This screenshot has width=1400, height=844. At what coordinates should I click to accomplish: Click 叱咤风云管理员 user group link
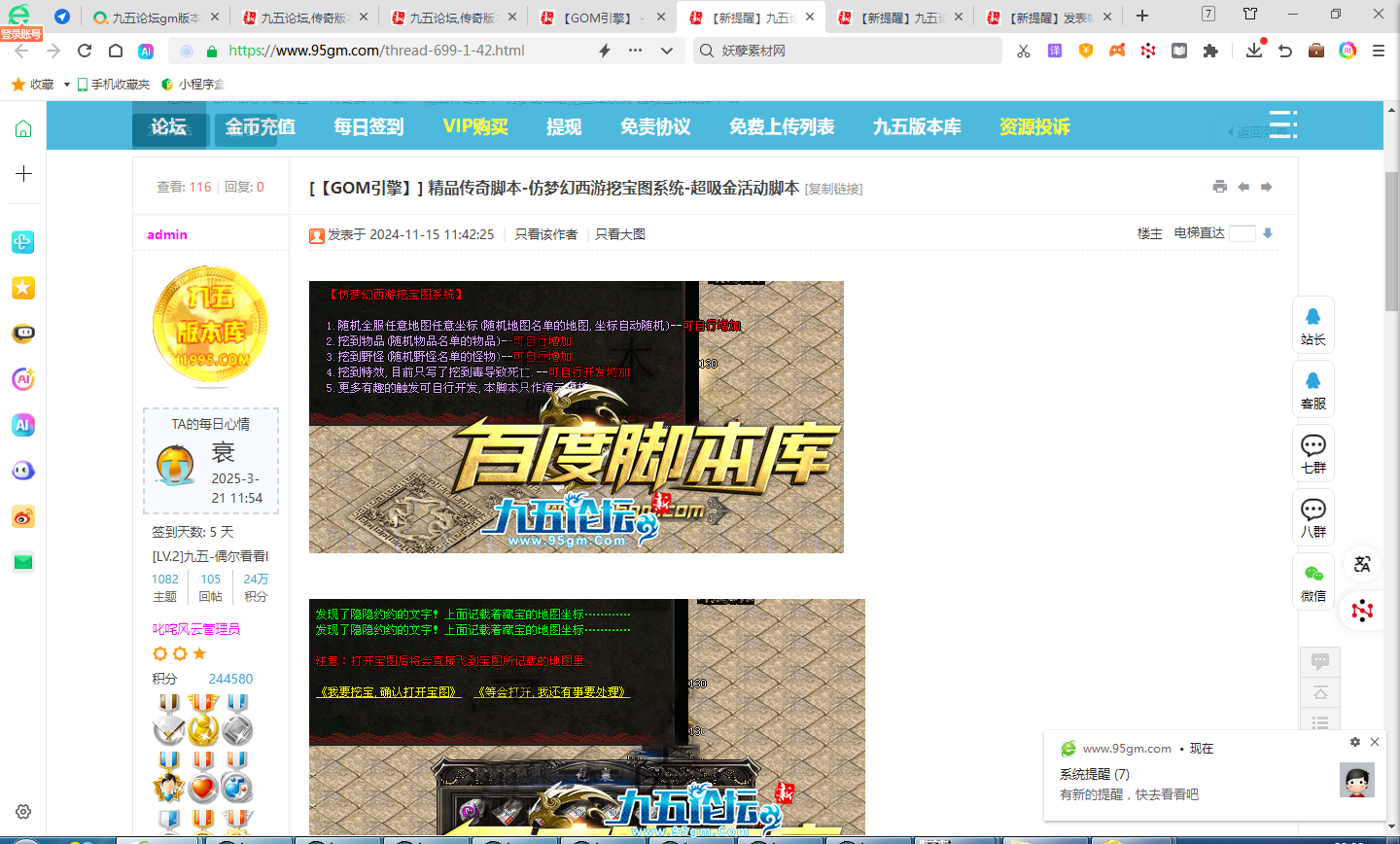[x=196, y=629]
